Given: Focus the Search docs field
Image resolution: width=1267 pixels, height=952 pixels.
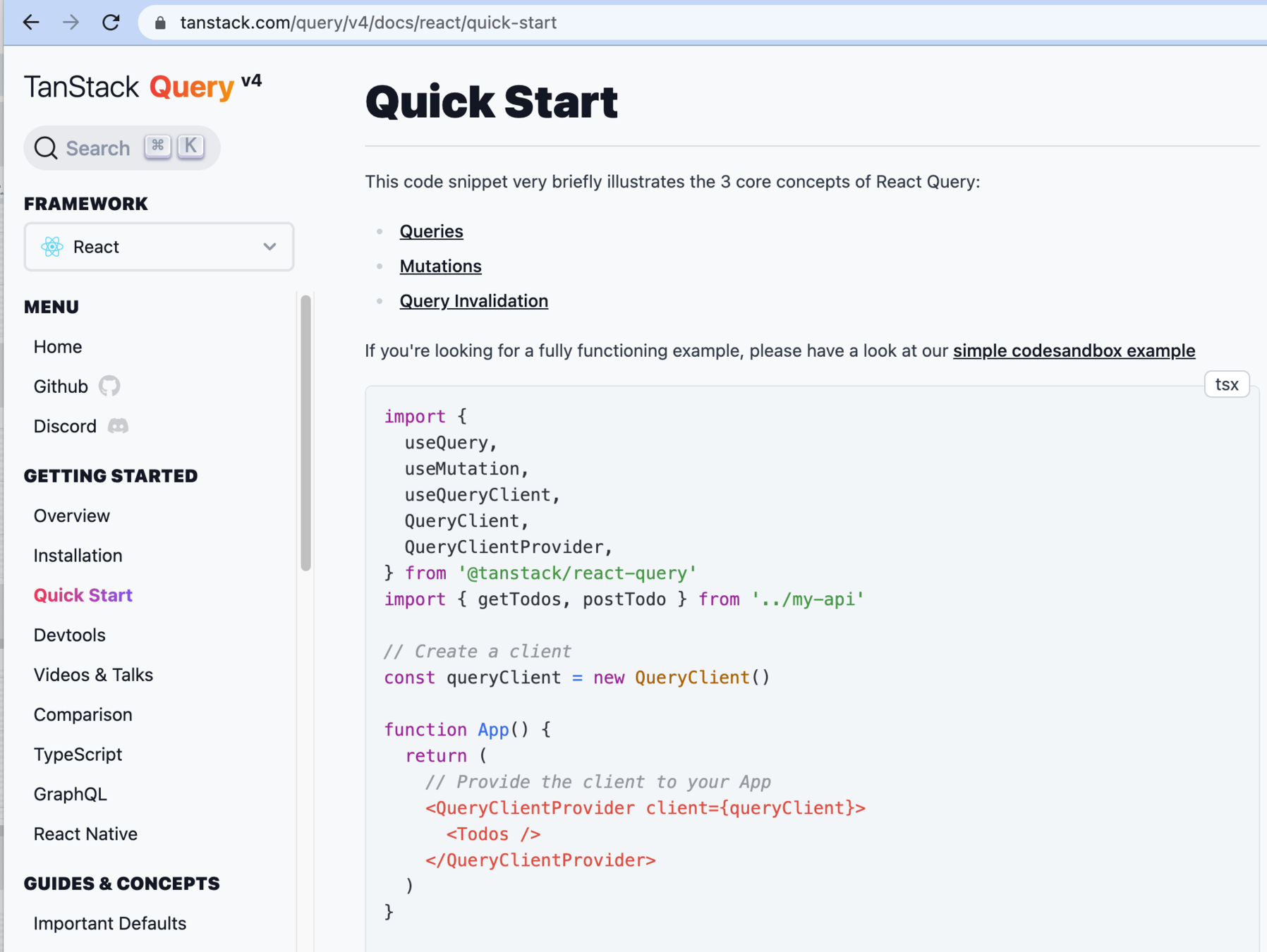Looking at the screenshot, I should coord(122,148).
